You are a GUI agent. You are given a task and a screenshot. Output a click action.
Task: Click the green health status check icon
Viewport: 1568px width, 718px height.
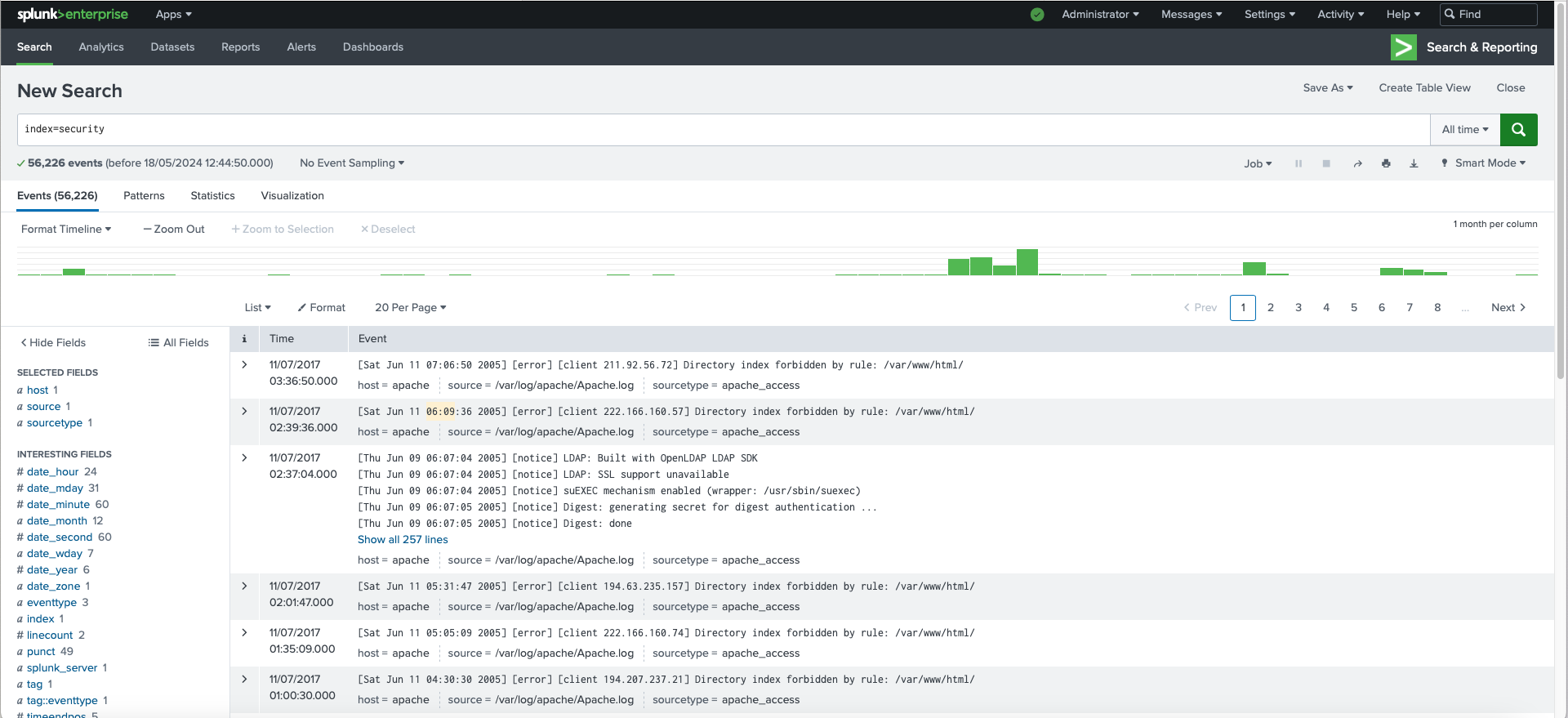click(x=1037, y=14)
